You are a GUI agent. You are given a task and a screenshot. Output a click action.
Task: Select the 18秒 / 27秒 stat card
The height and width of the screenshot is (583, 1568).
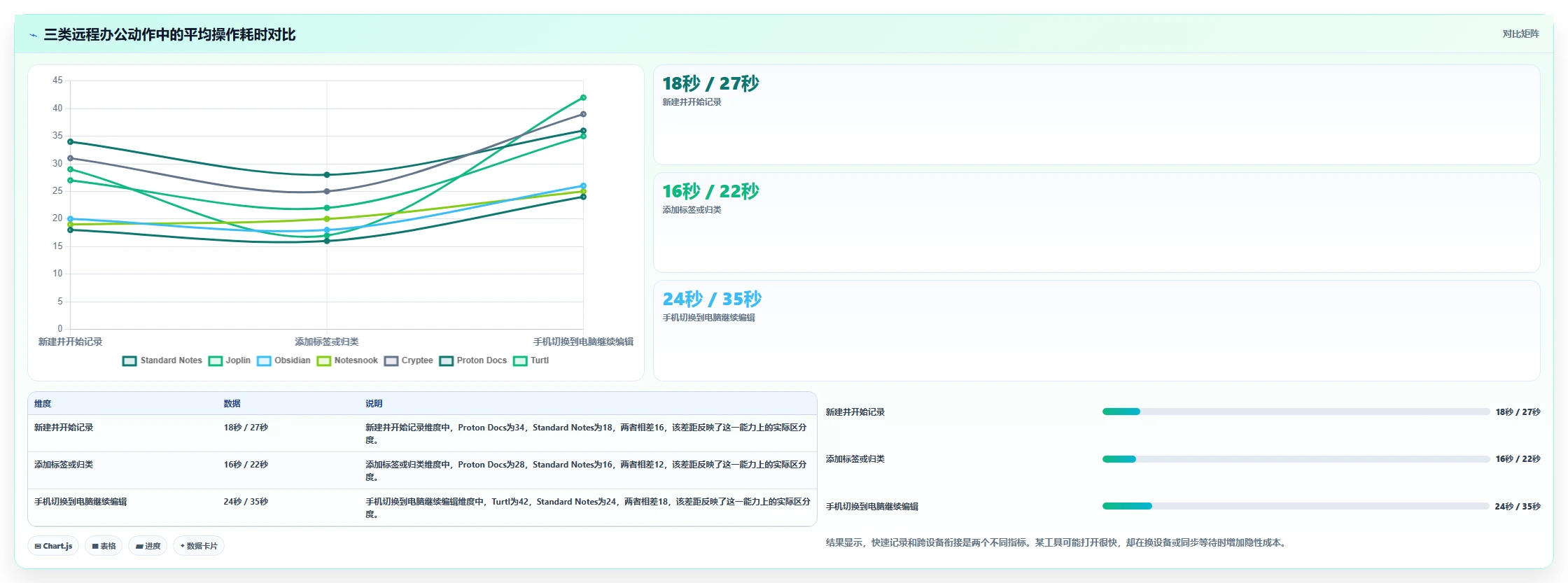coord(1096,115)
